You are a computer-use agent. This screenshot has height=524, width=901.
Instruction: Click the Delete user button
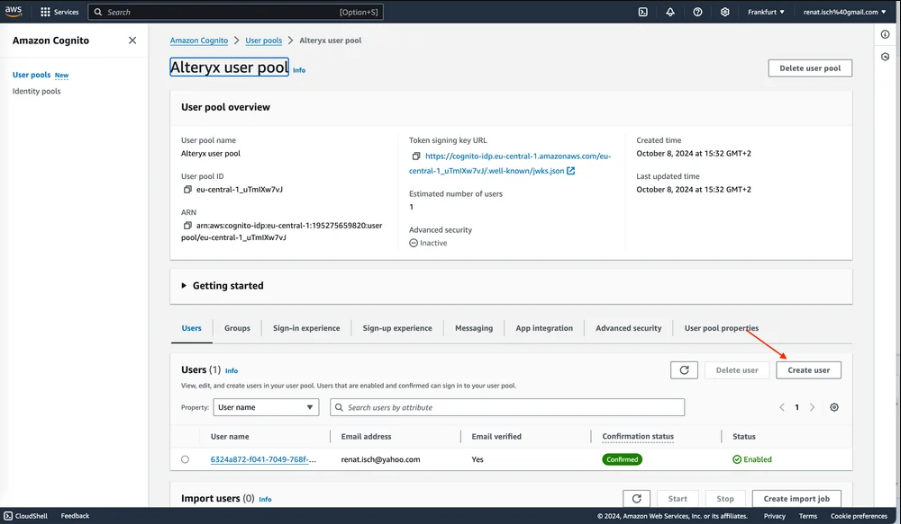click(737, 370)
